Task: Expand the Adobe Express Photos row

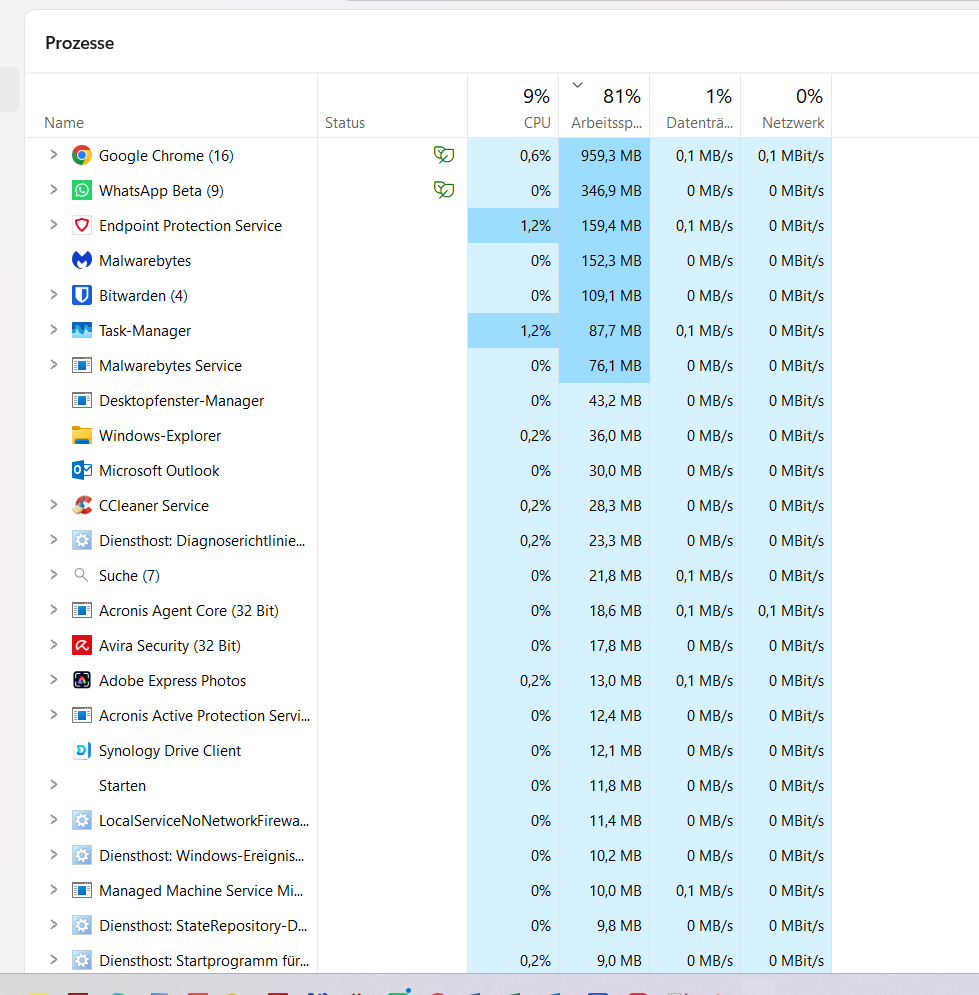Action: tap(54, 679)
